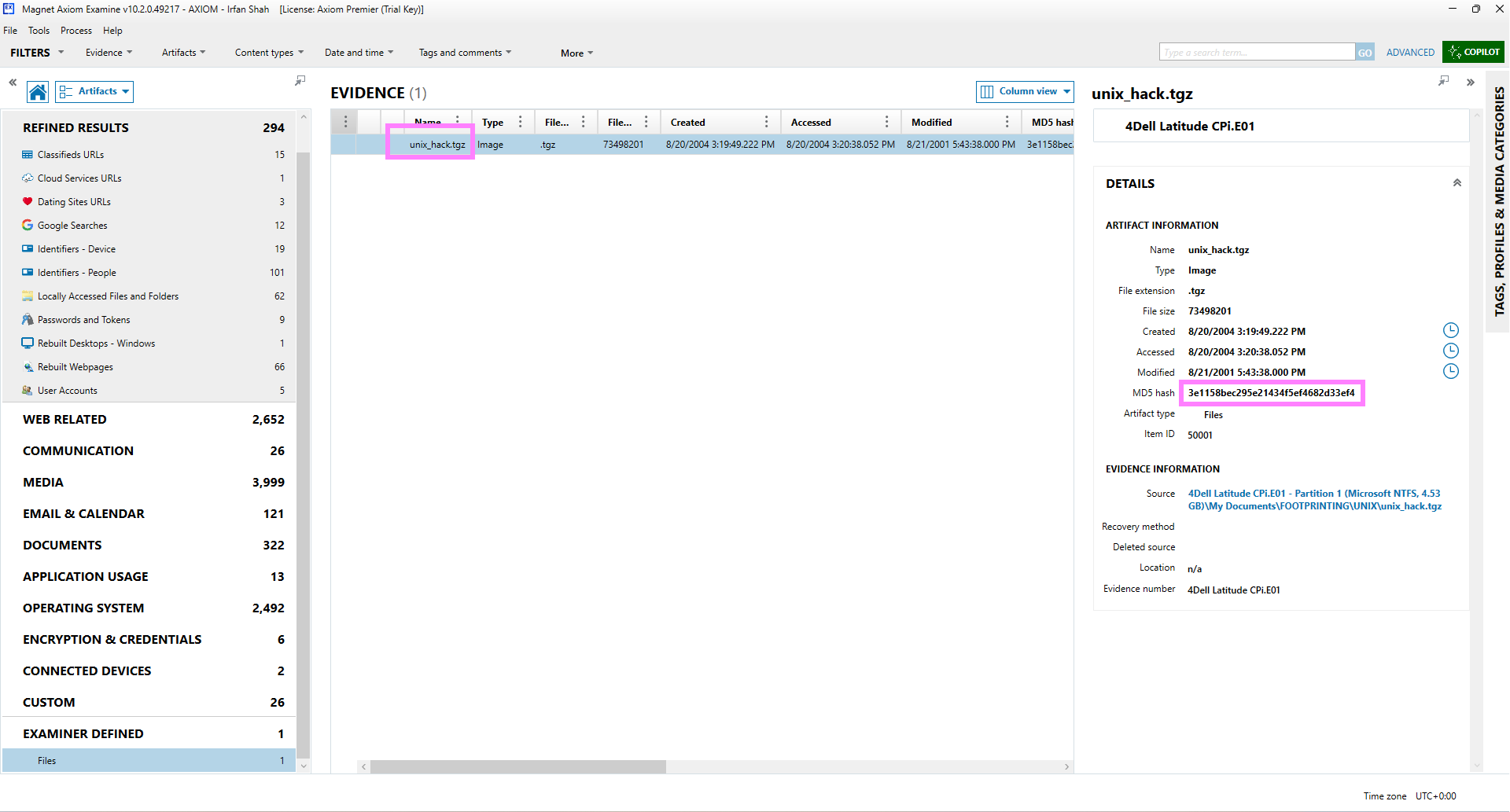Open the Content types filter dropdown
The image size is (1510, 812).
click(269, 53)
